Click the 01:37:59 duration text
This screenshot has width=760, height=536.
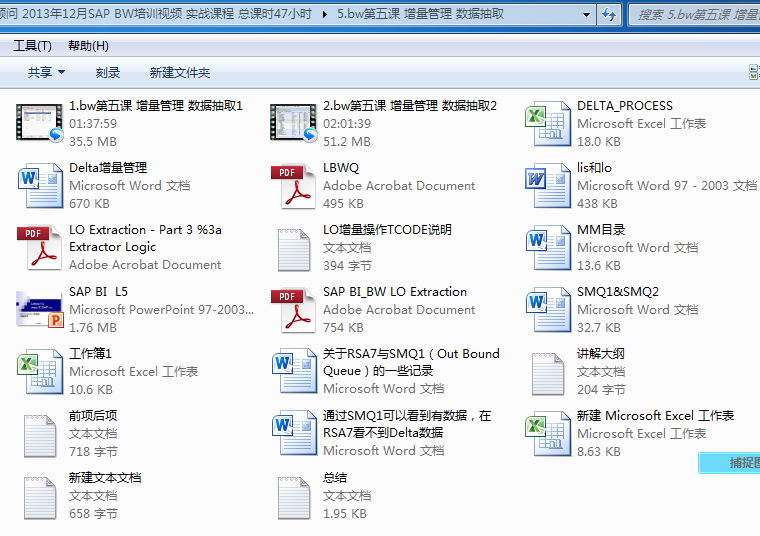[93, 124]
